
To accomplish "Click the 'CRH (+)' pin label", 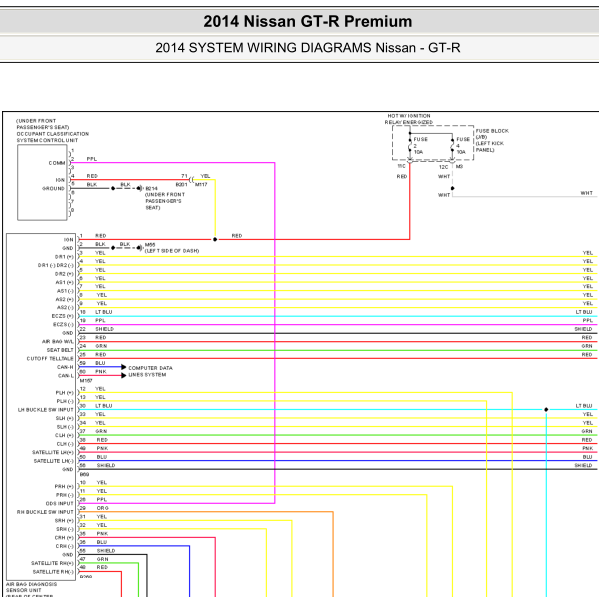I will 64,538.
